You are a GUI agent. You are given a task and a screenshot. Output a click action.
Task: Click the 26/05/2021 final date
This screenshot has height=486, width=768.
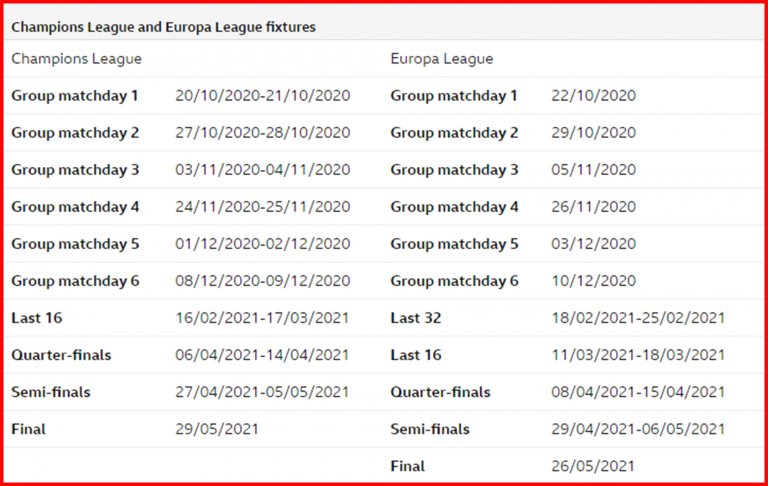tap(593, 466)
